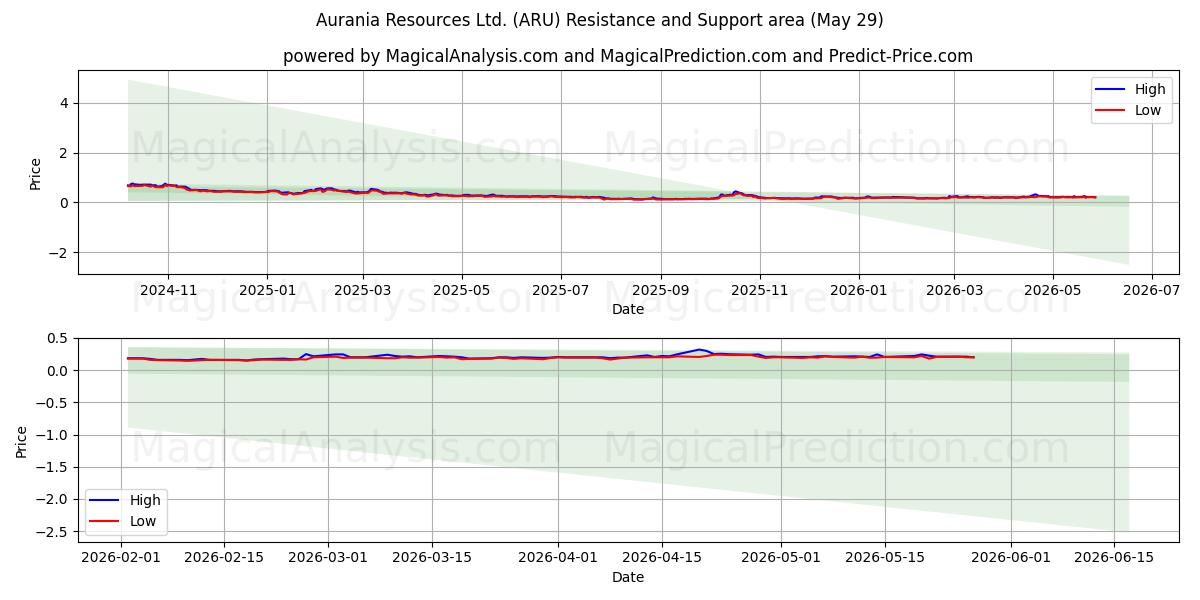Click the lower chart date label '2026-03-15'
1200x600 pixels.
(432, 558)
